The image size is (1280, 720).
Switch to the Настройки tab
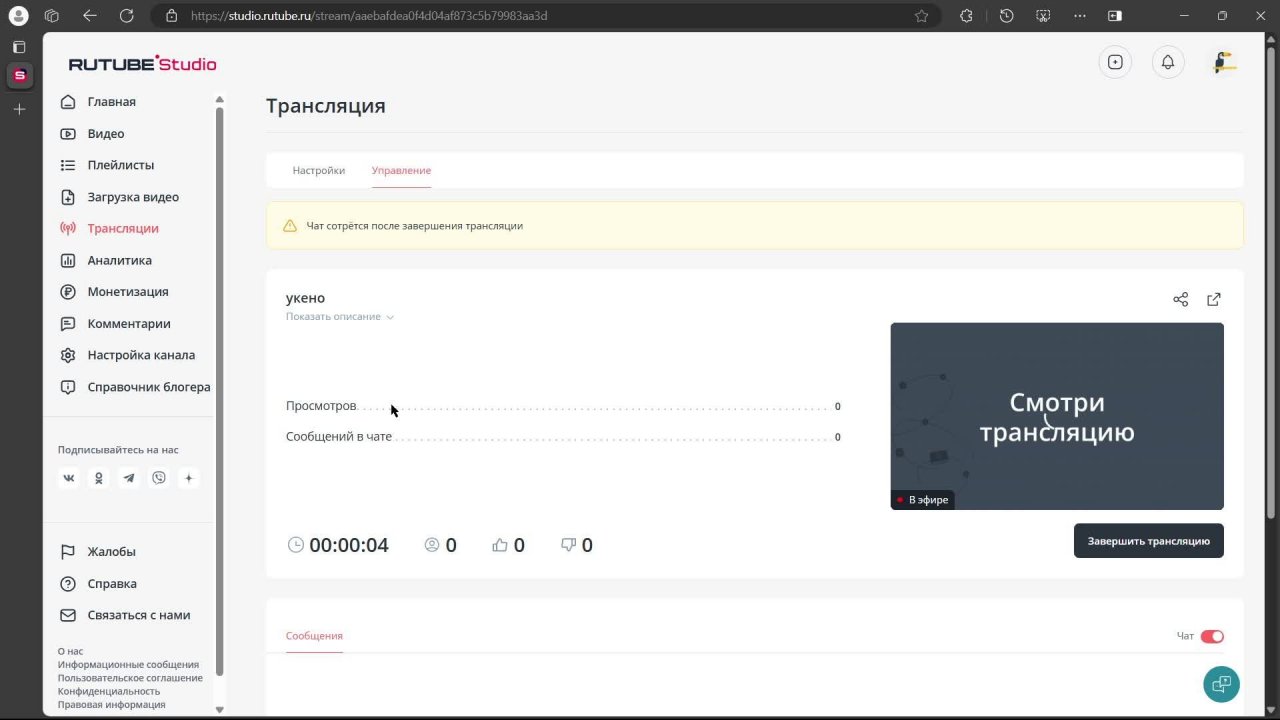[319, 171]
